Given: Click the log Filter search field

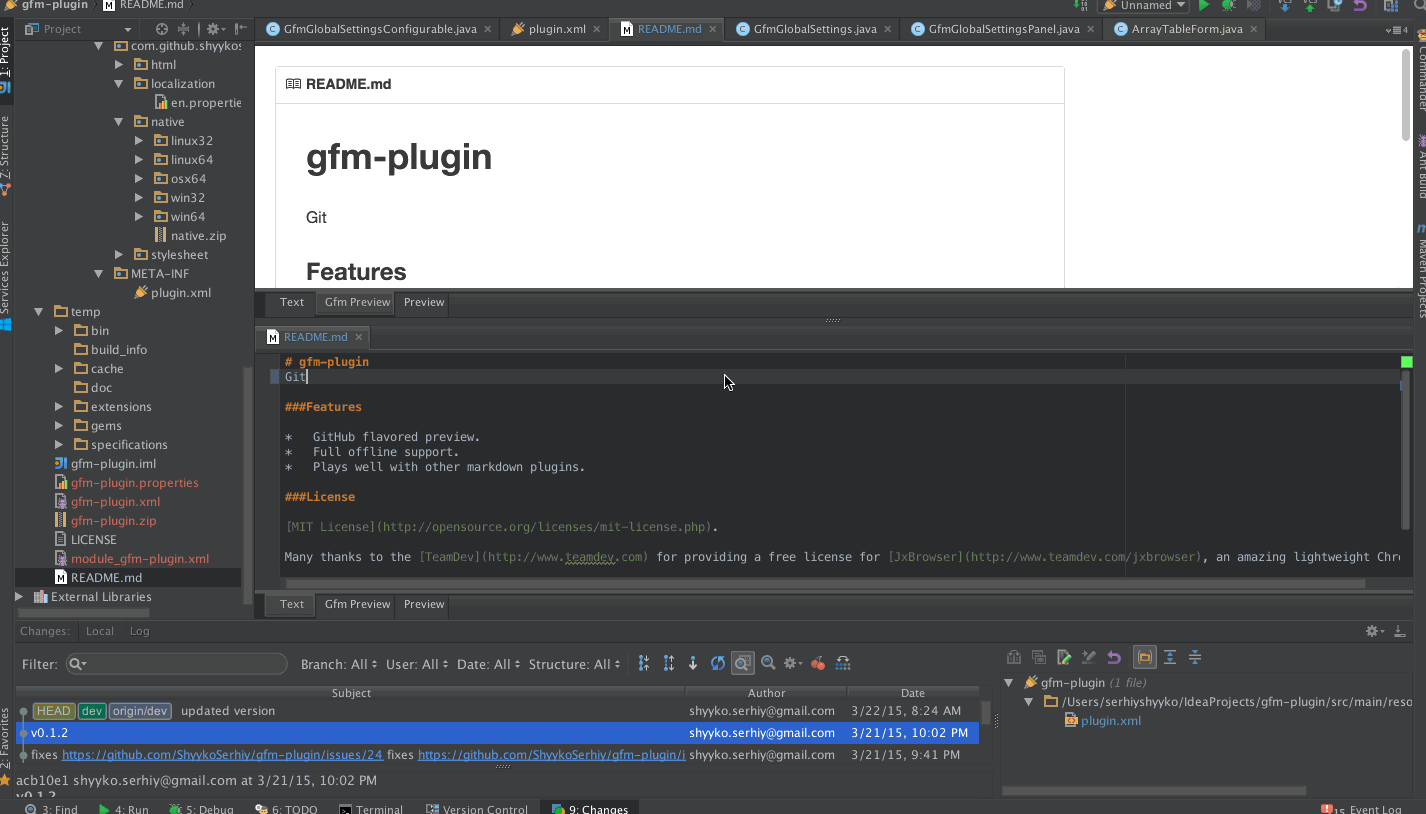Looking at the screenshot, I should point(180,664).
